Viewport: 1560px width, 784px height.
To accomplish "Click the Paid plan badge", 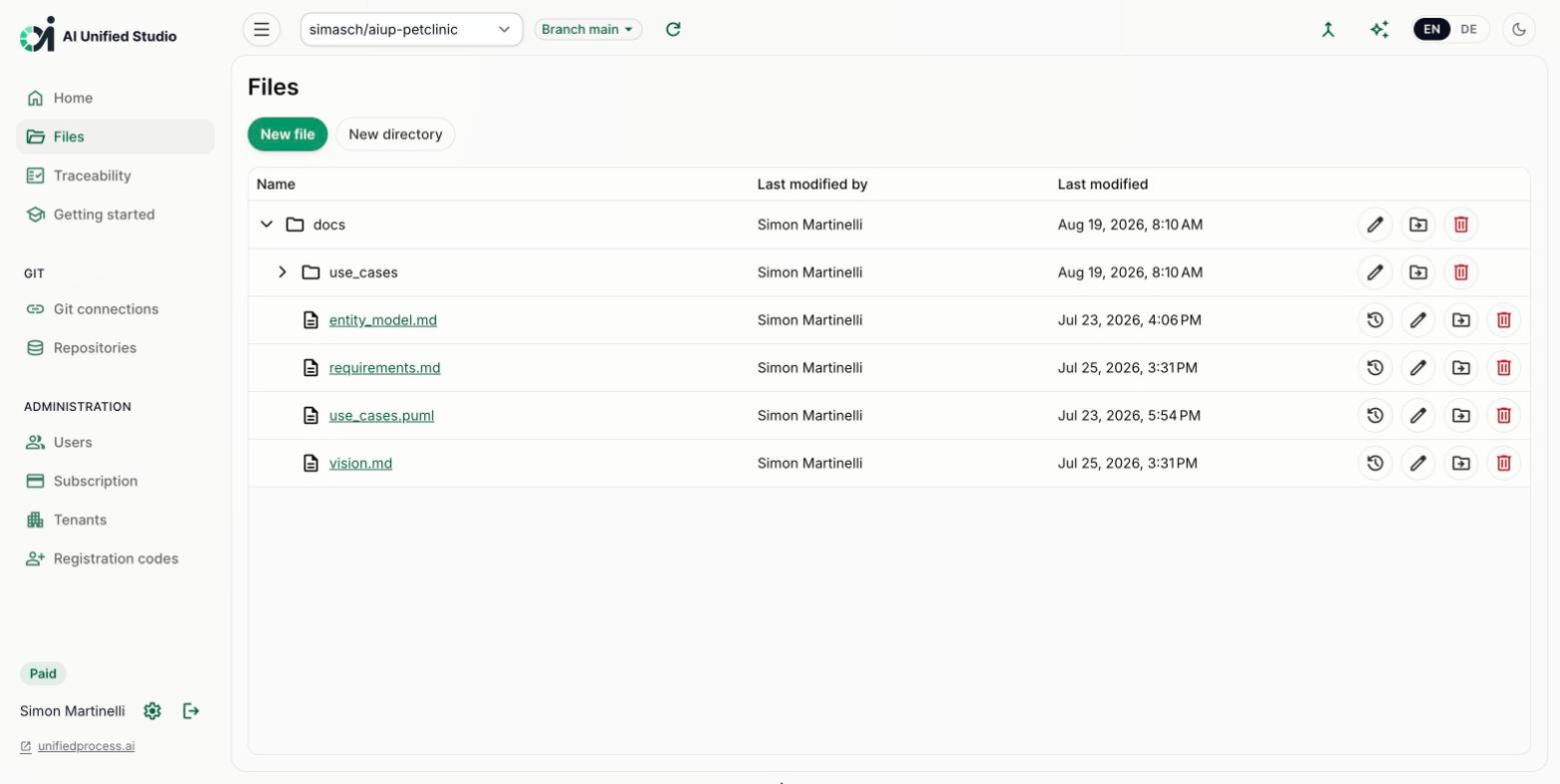I will point(43,673).
